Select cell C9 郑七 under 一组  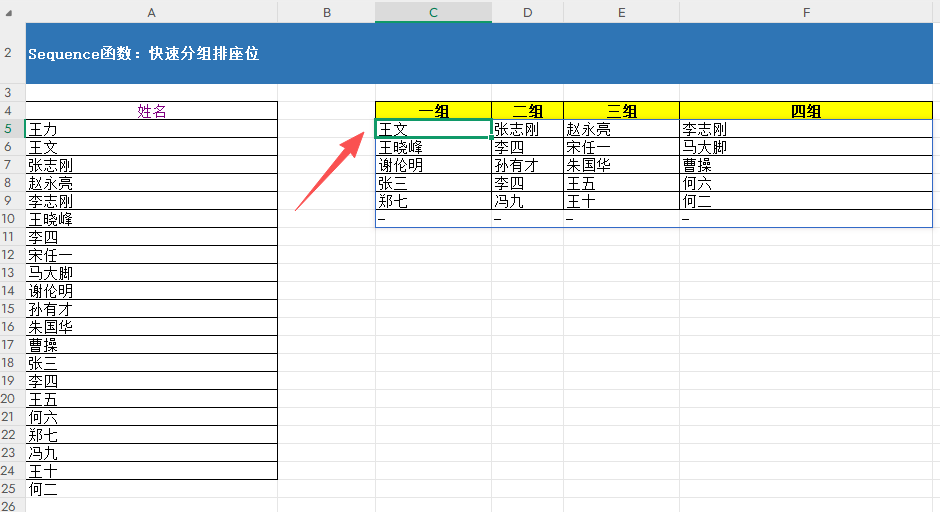(x=433, y=201)
